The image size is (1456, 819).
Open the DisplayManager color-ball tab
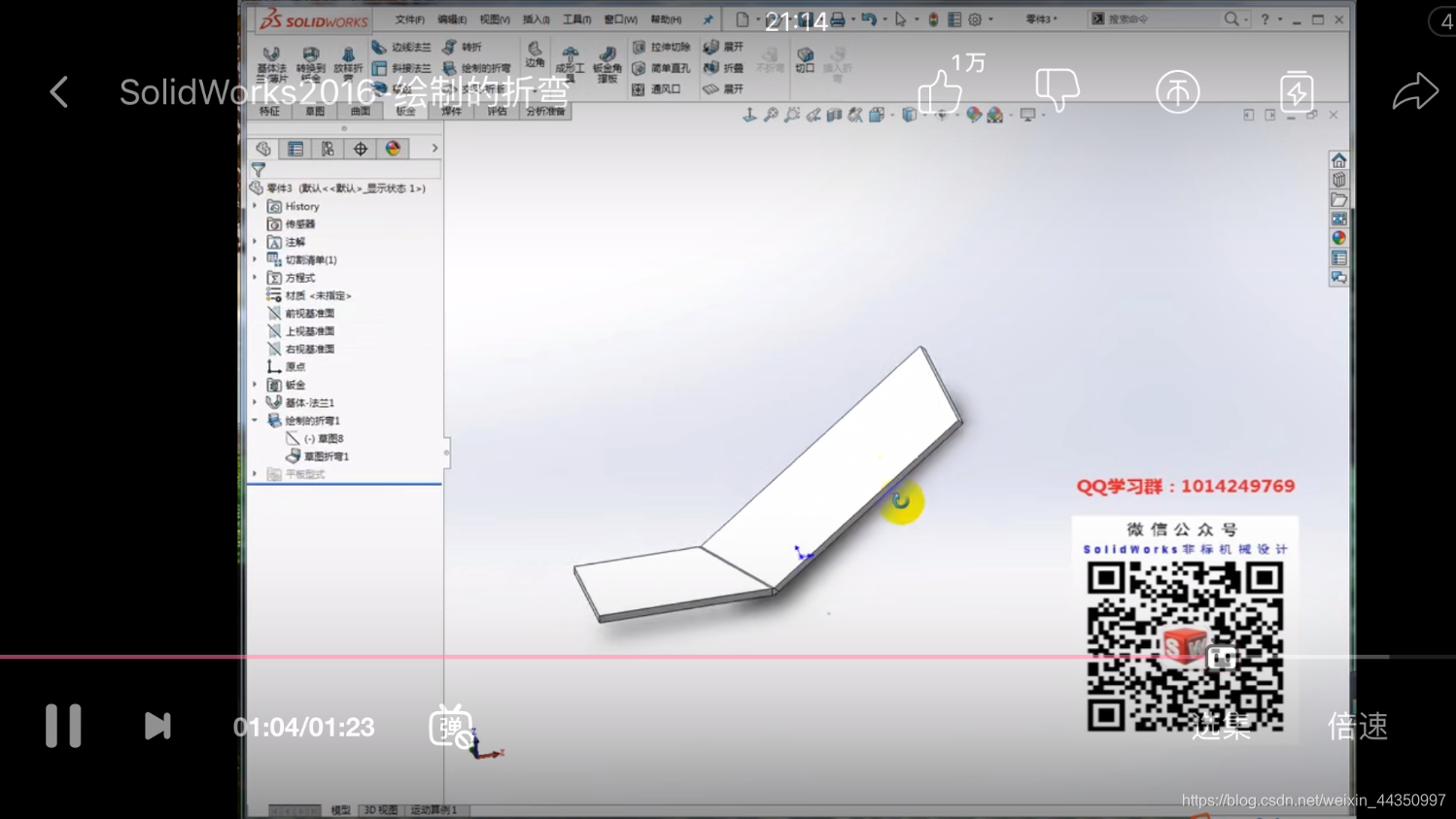click(393, 149)
